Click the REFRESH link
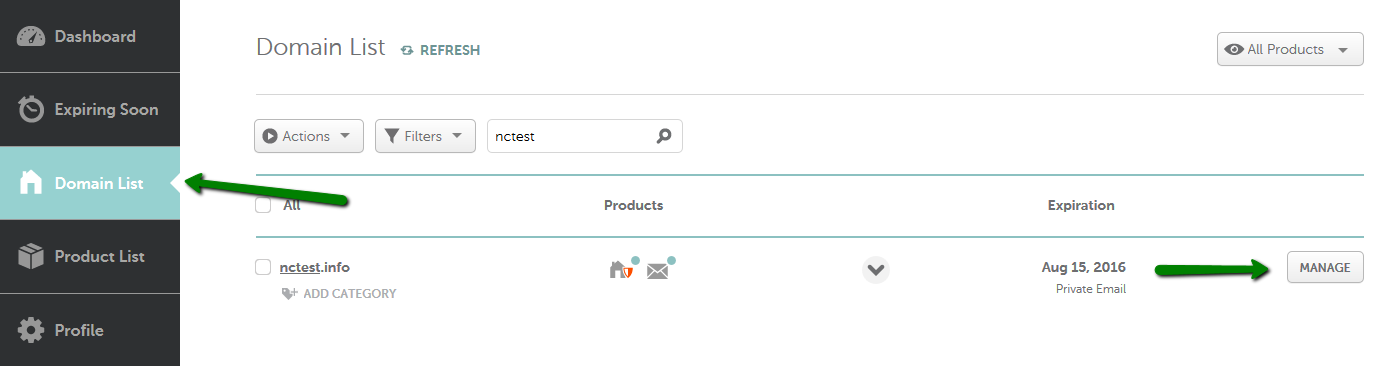 point(440,50)
